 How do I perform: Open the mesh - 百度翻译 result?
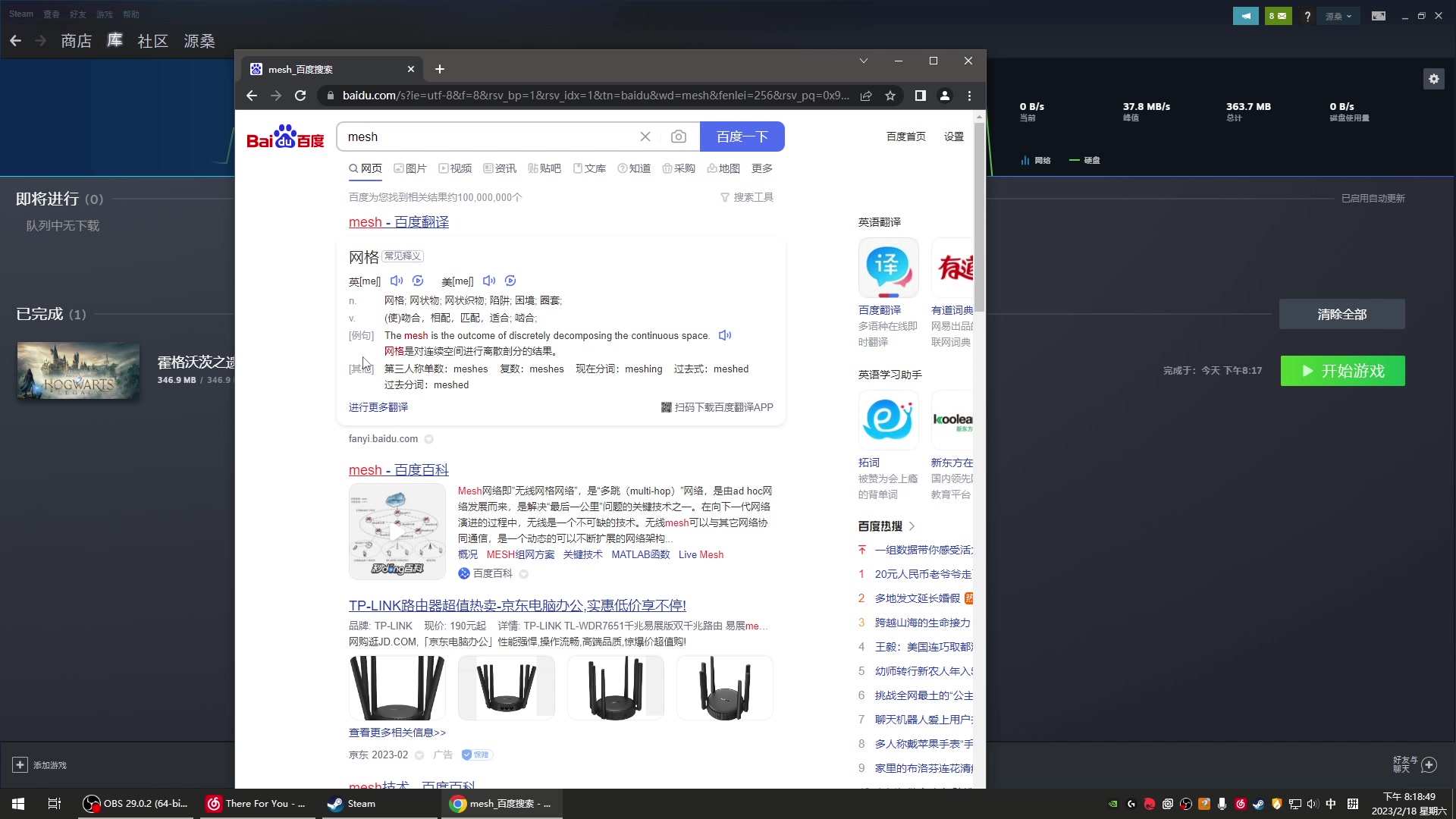click(x=399, y=222)
